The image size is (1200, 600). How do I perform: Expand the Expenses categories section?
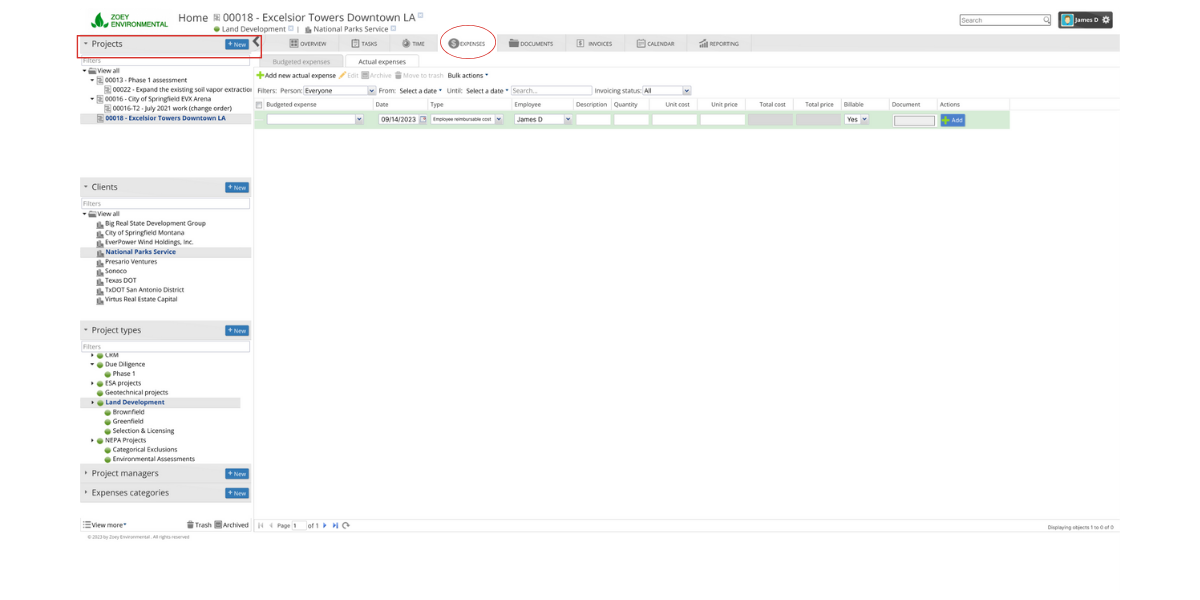[x=130, y=493]
